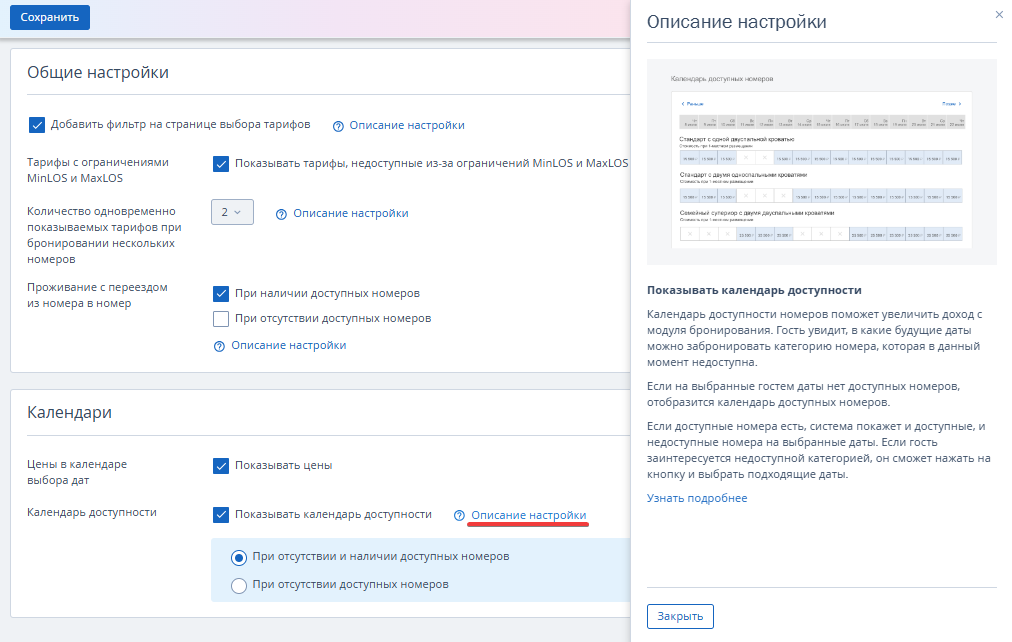This screenshot has height=642, width=1012.
Task: Click Тарифы с ограничениями MinLOS и MaxLOS label
Action: [x=98, y=170]
